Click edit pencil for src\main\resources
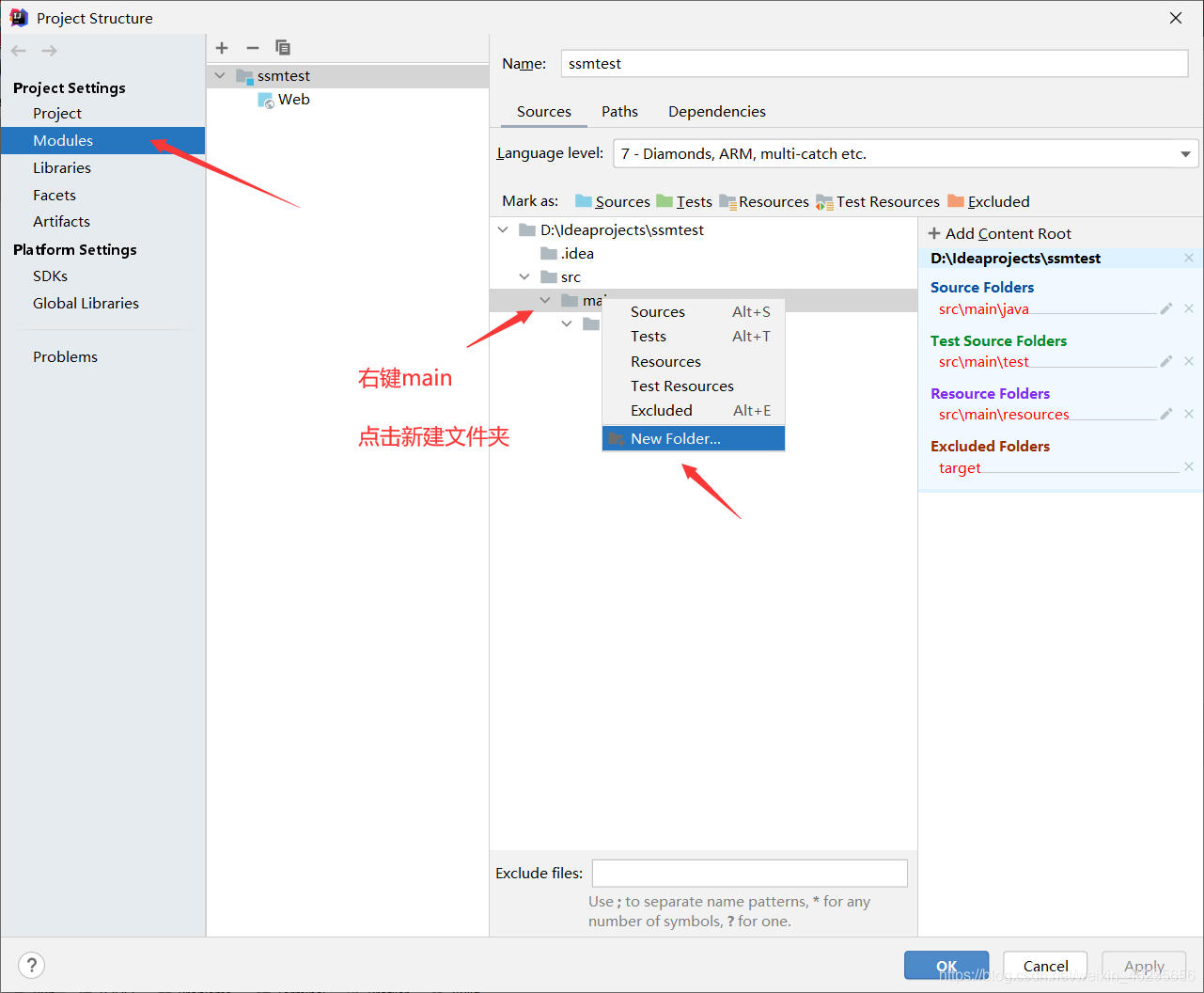Image resolution: width=1204 pixels, height=993 pixels. pos(1165,414)
